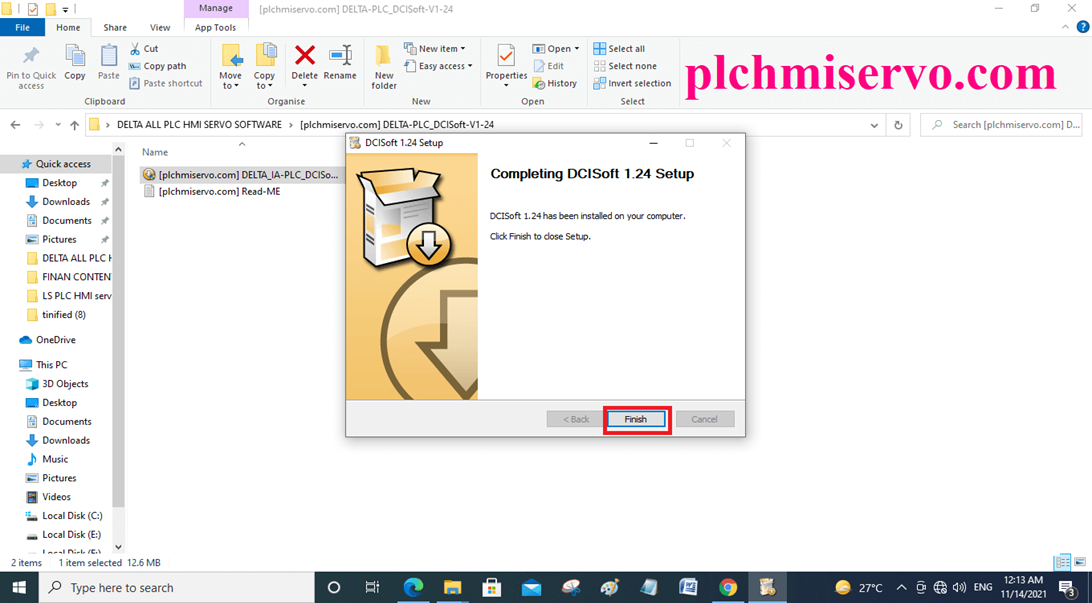1092x603 pixels.
Task: Click Cancel in the DCISoft Setup dialog
Action: click(704, 419)
